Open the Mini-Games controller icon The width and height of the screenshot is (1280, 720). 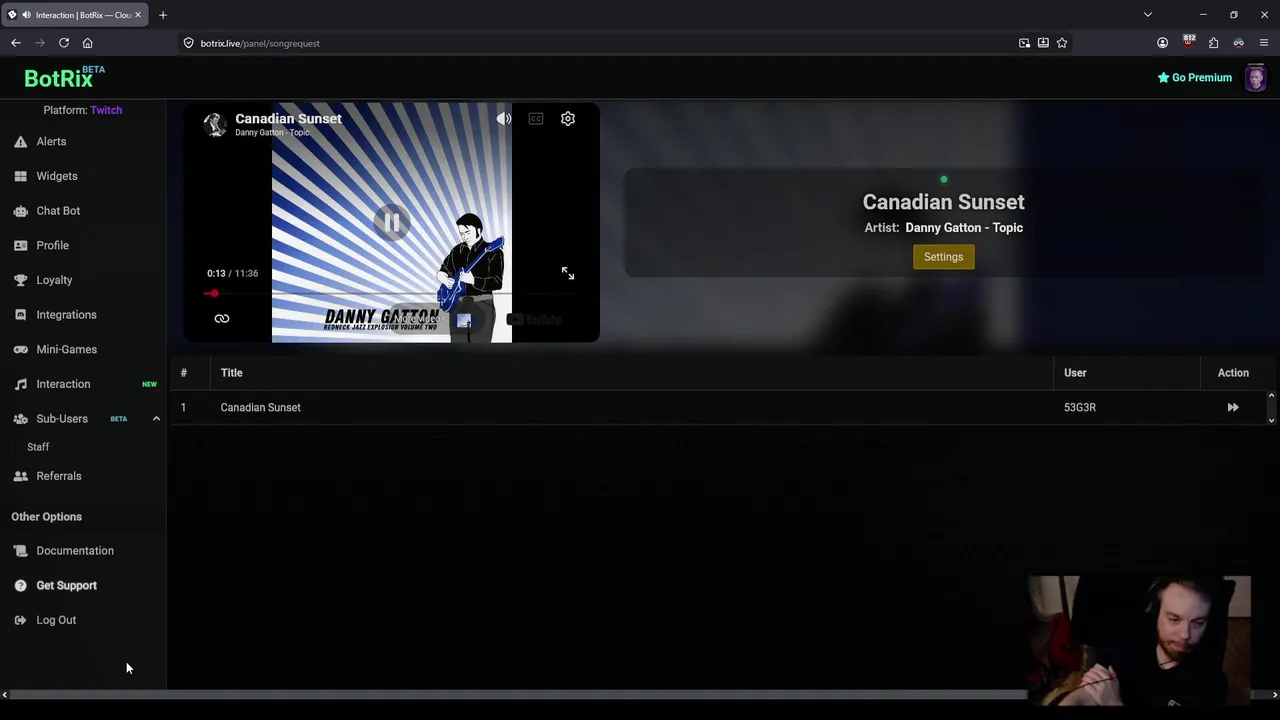tap(20, 350)
